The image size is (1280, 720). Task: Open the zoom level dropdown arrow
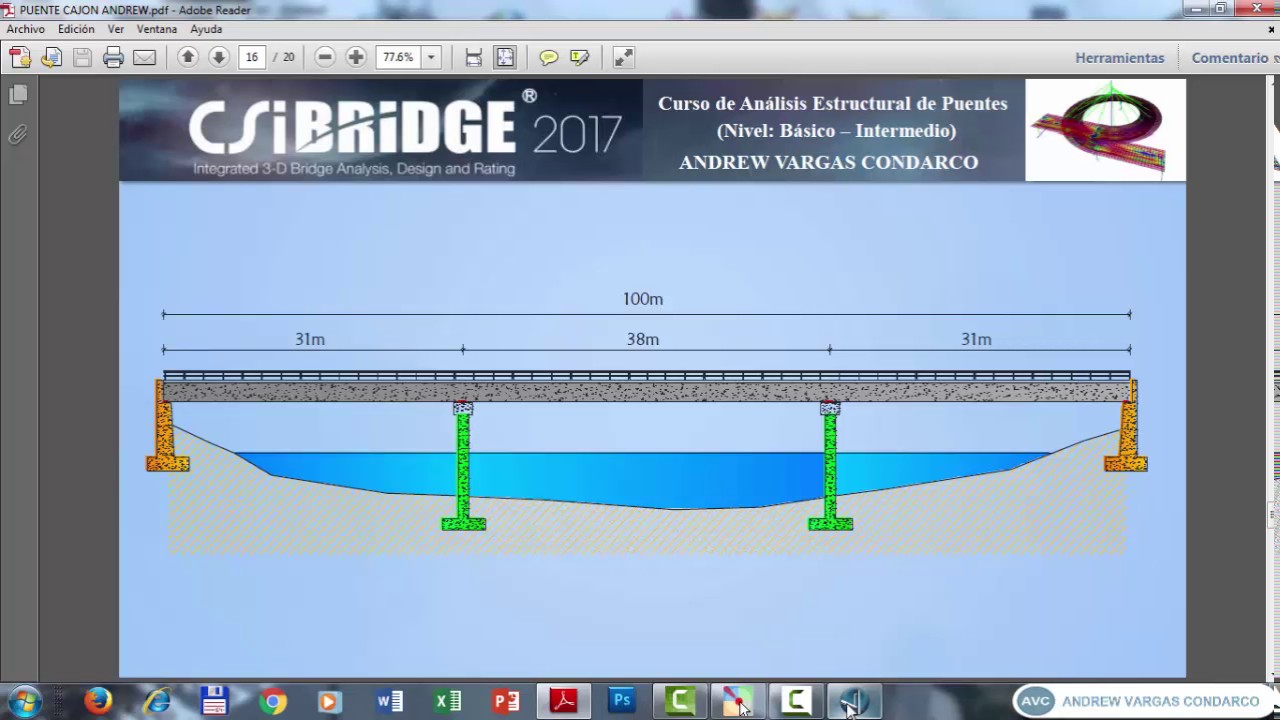click(x=431, y=57)
